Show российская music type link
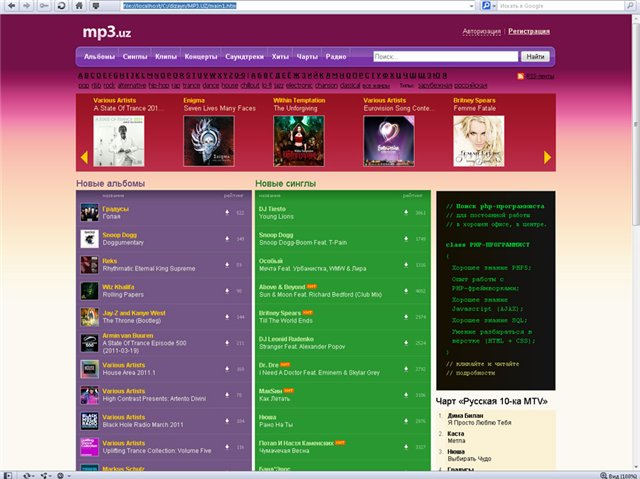Viewport: 640px width, 479px height. (x=471, y=86)
